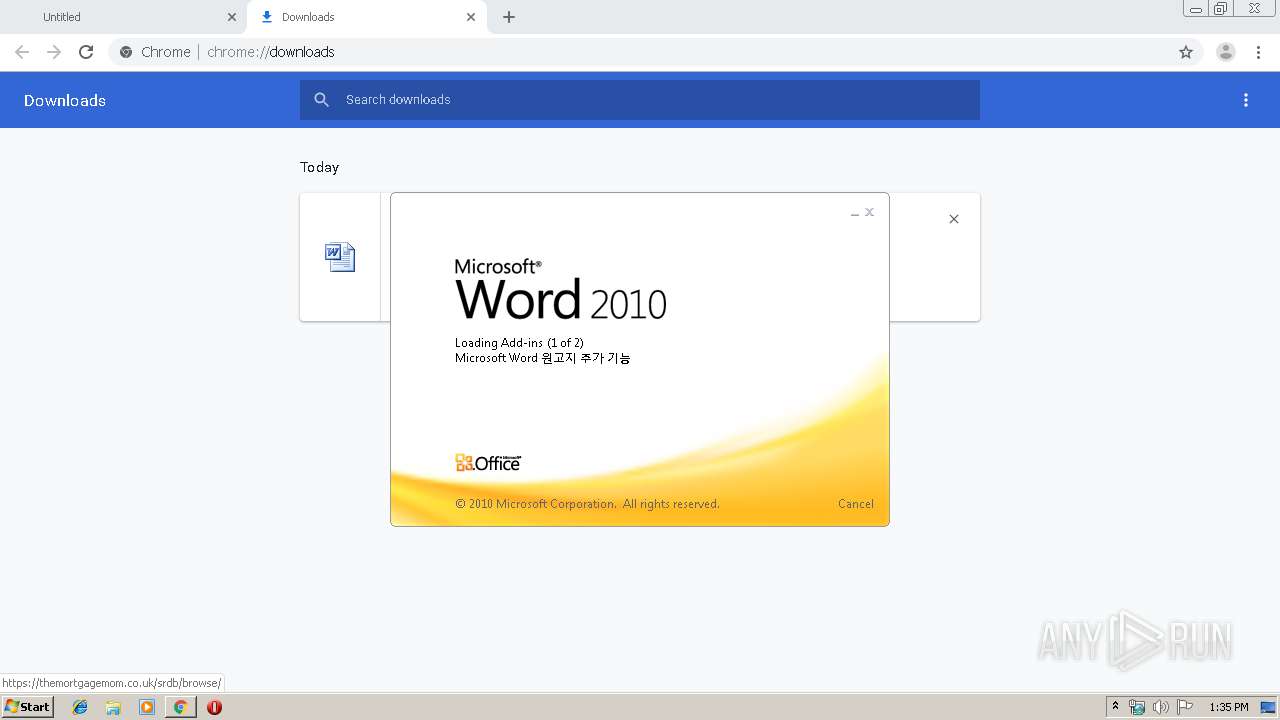Remove the download entry from list
Screen dimensions: 1280x720
point(954,219)
